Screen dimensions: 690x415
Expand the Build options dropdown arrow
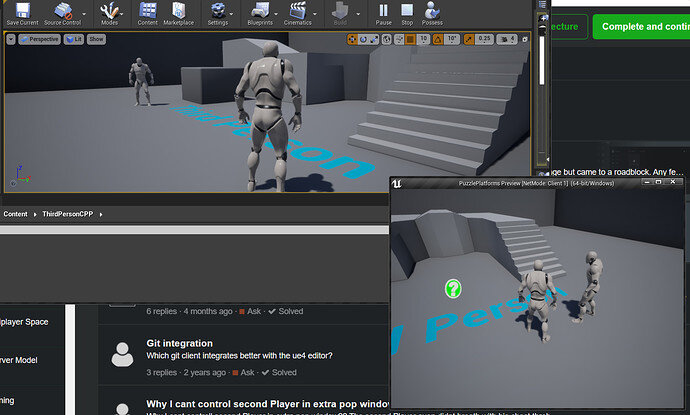click(358, 14)
